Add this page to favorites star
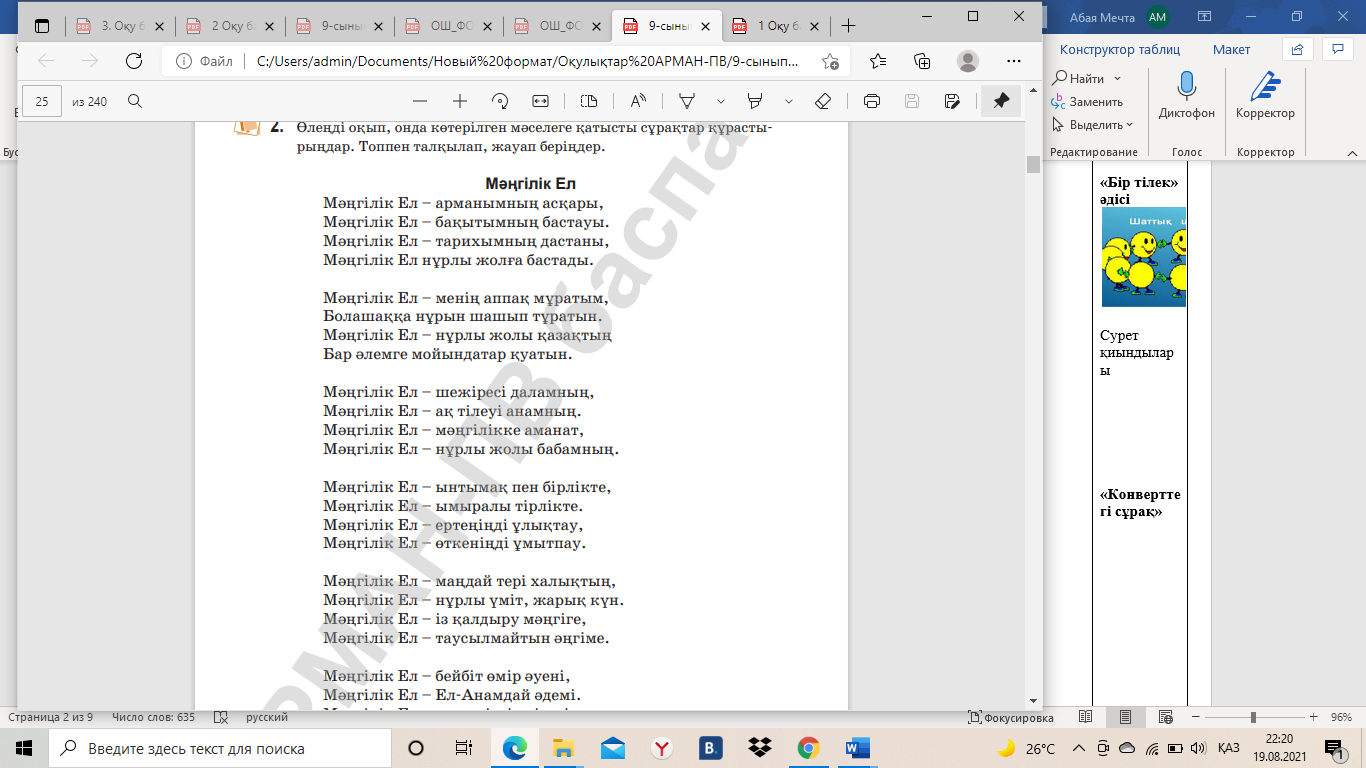1366x768 pixels. [x=830, y=61]
